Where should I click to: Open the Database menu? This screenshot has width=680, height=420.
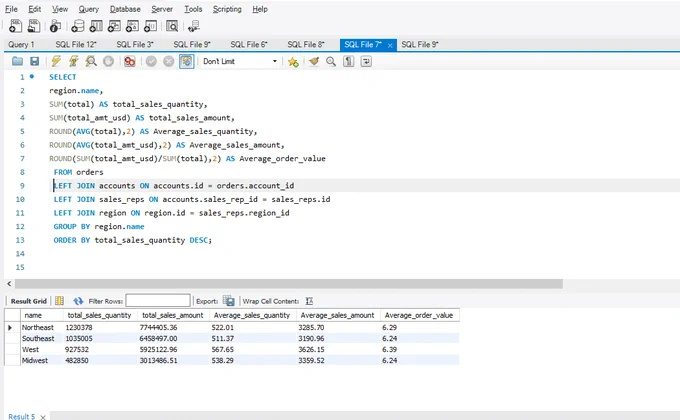tap(125, 9)
